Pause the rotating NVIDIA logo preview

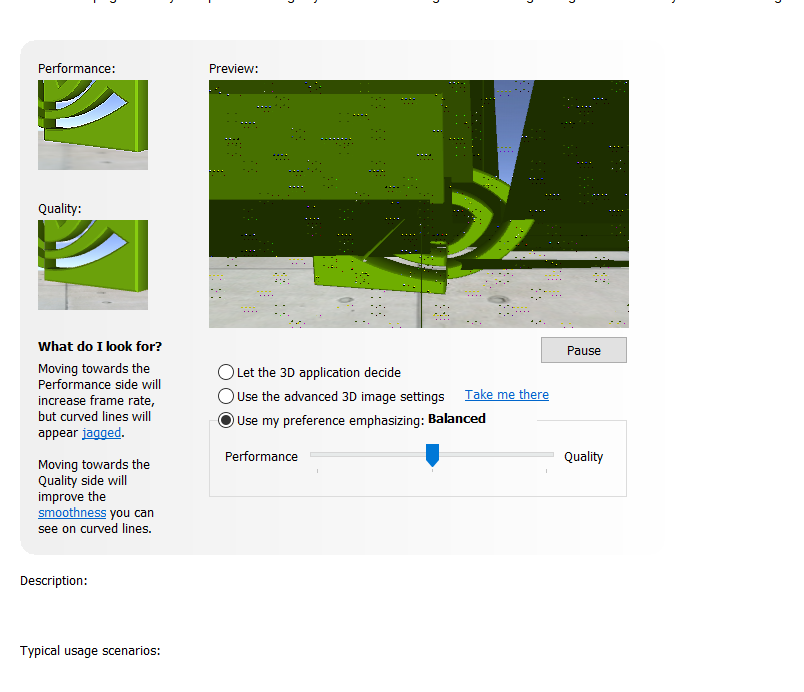583,350
